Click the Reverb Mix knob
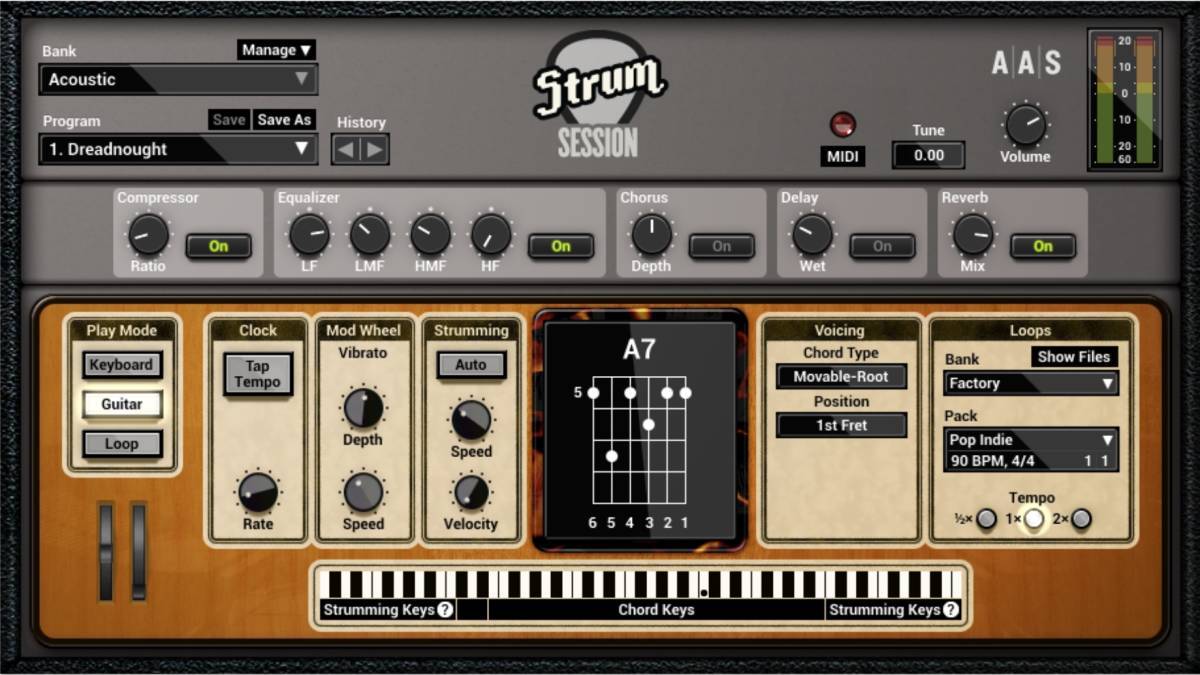1200x675 pixels. click(x=972, y=235)
